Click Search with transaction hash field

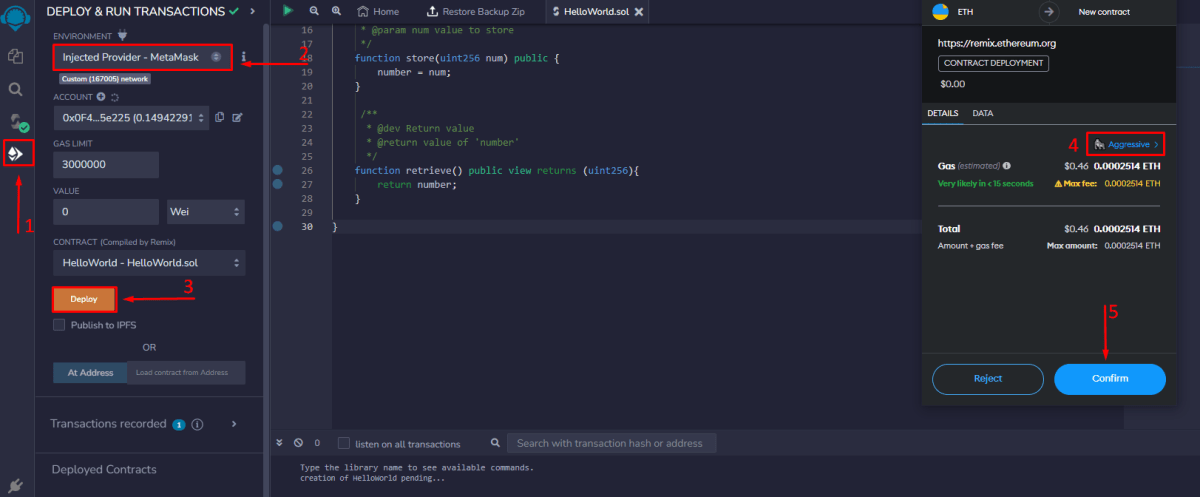pyautogui.click(x=611, y=443)
